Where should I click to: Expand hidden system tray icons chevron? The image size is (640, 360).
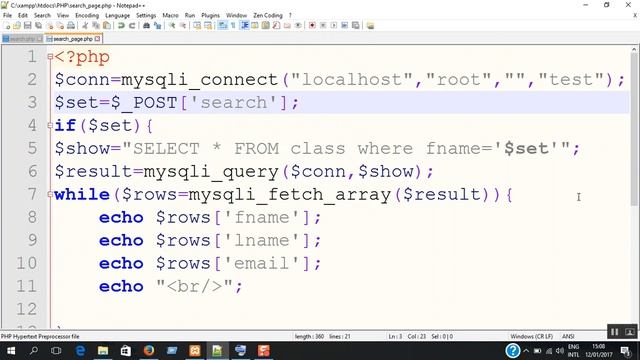click(x=526, y=351)
